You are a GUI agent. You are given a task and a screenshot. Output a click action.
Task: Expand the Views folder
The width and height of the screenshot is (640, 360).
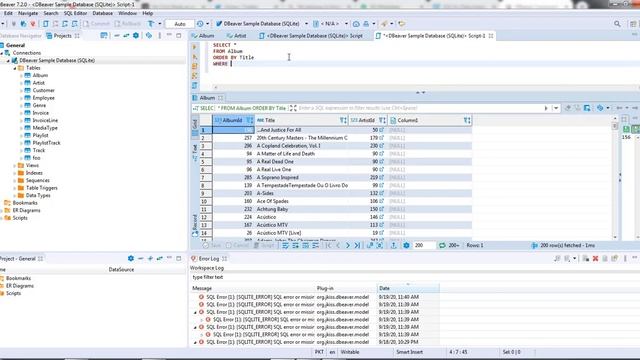[15, 165]
